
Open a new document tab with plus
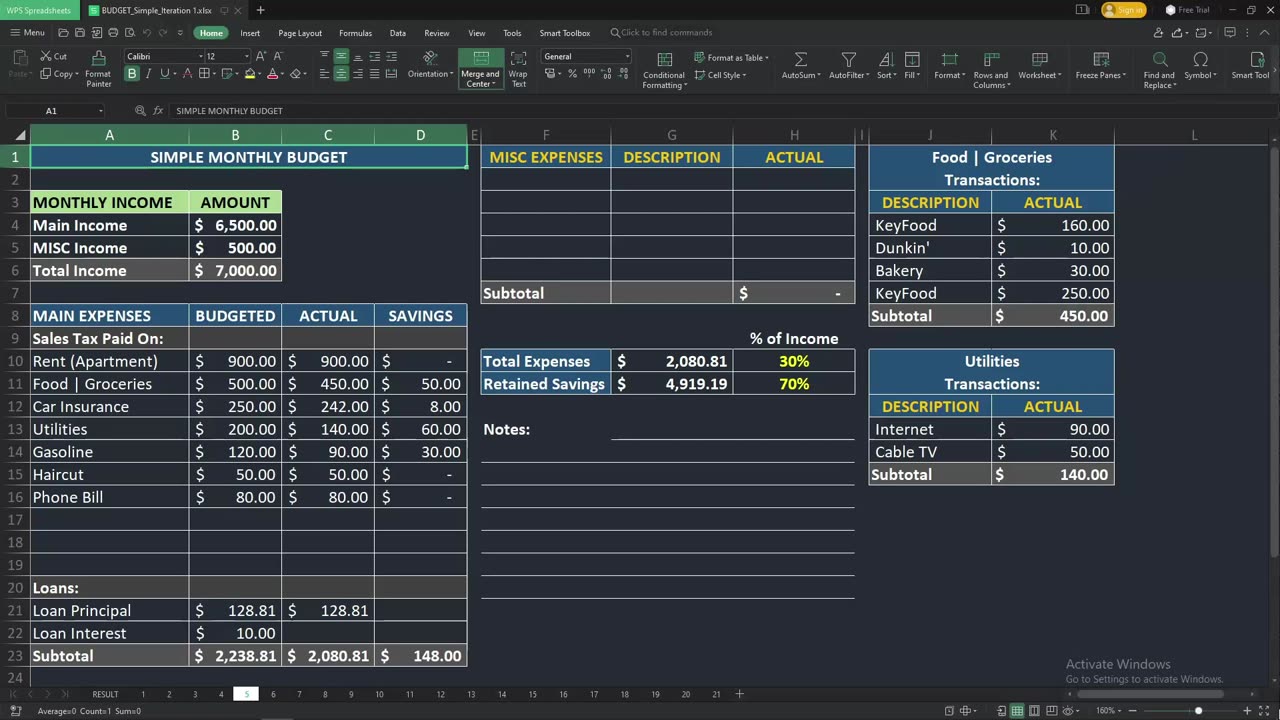click(x=260, y=10)
